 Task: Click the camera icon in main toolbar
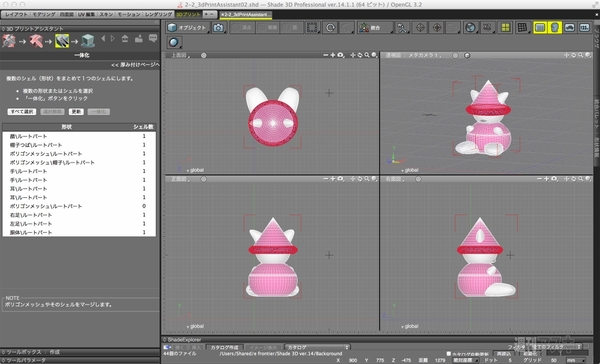pos(218,28)
